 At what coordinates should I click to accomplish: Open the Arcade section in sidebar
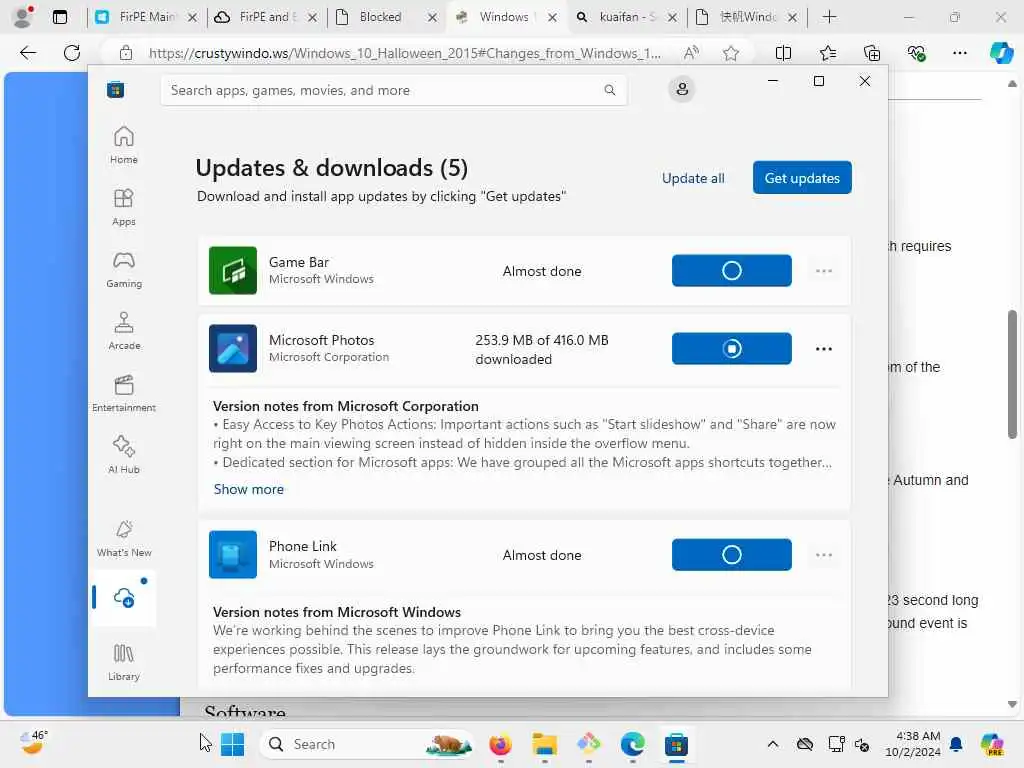[x=123, y=331]
